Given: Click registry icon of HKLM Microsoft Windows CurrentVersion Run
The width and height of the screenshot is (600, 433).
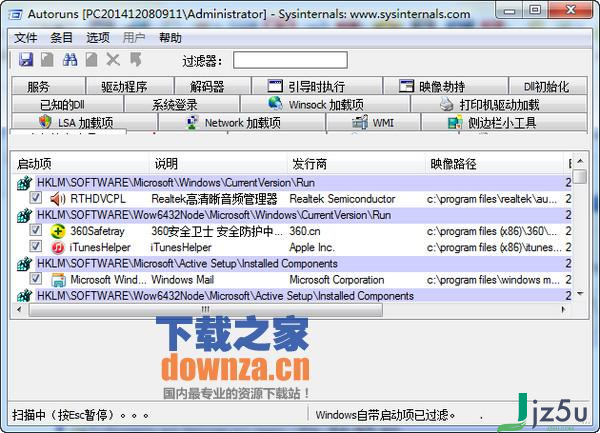Looking at the screenshot, I should 24,183.
